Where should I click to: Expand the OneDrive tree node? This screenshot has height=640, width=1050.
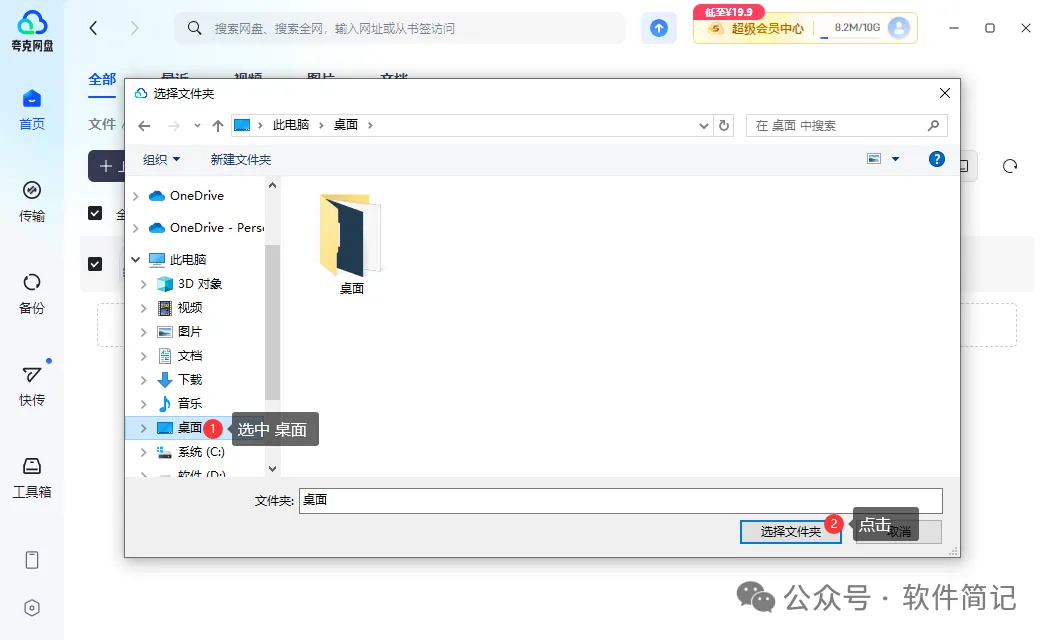(136, 196)
